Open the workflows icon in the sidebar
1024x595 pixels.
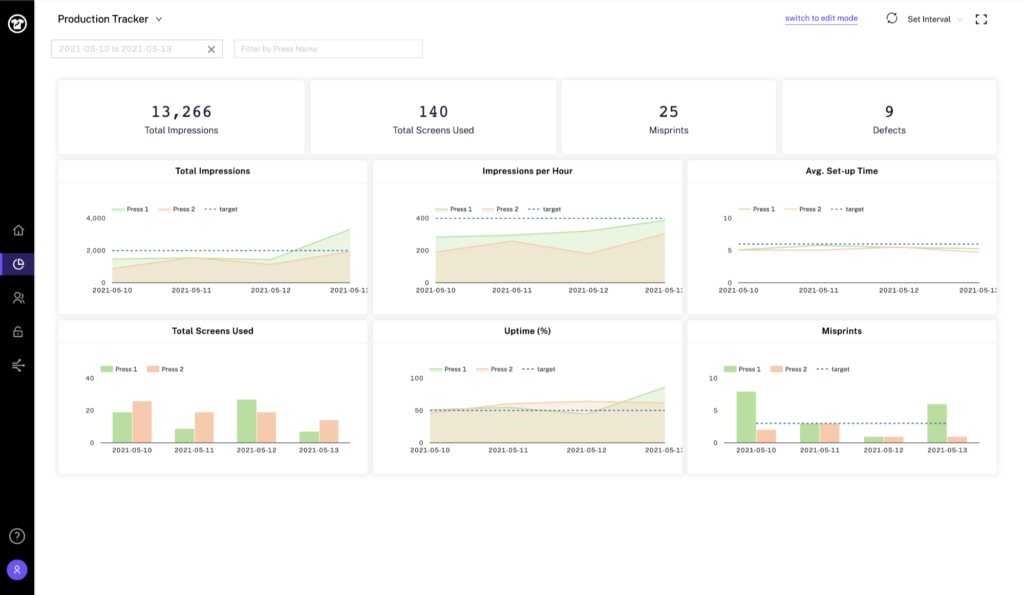pos(18,365)
